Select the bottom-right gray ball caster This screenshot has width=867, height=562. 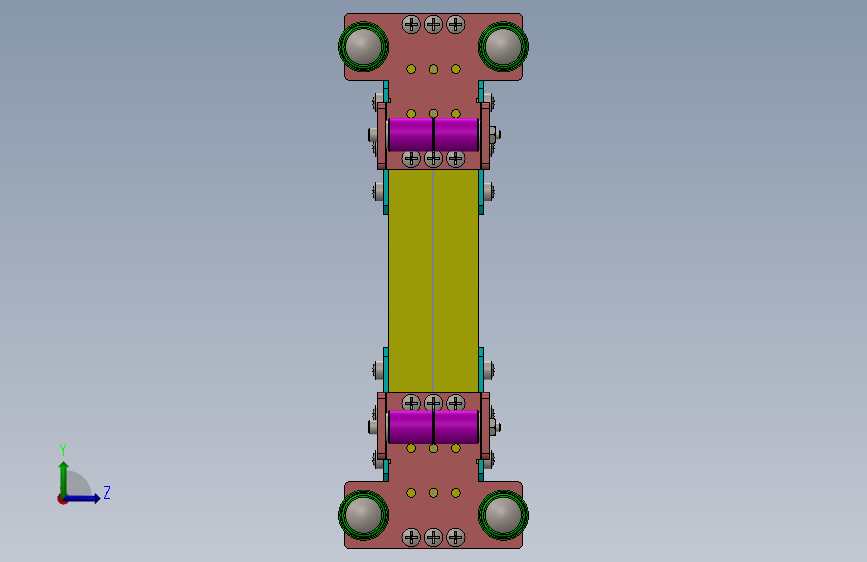[503, 515]
